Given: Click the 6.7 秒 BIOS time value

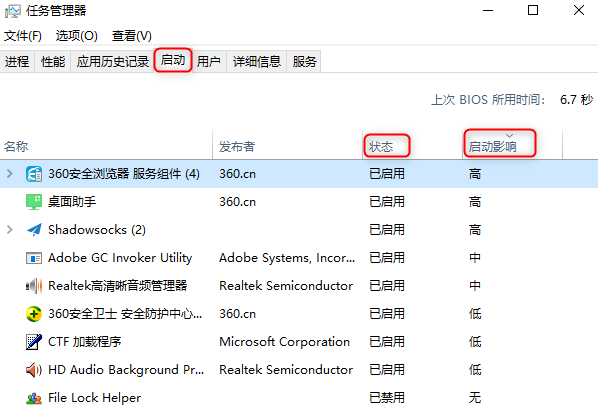Looking at the screenshot, I should pos(576,100).
